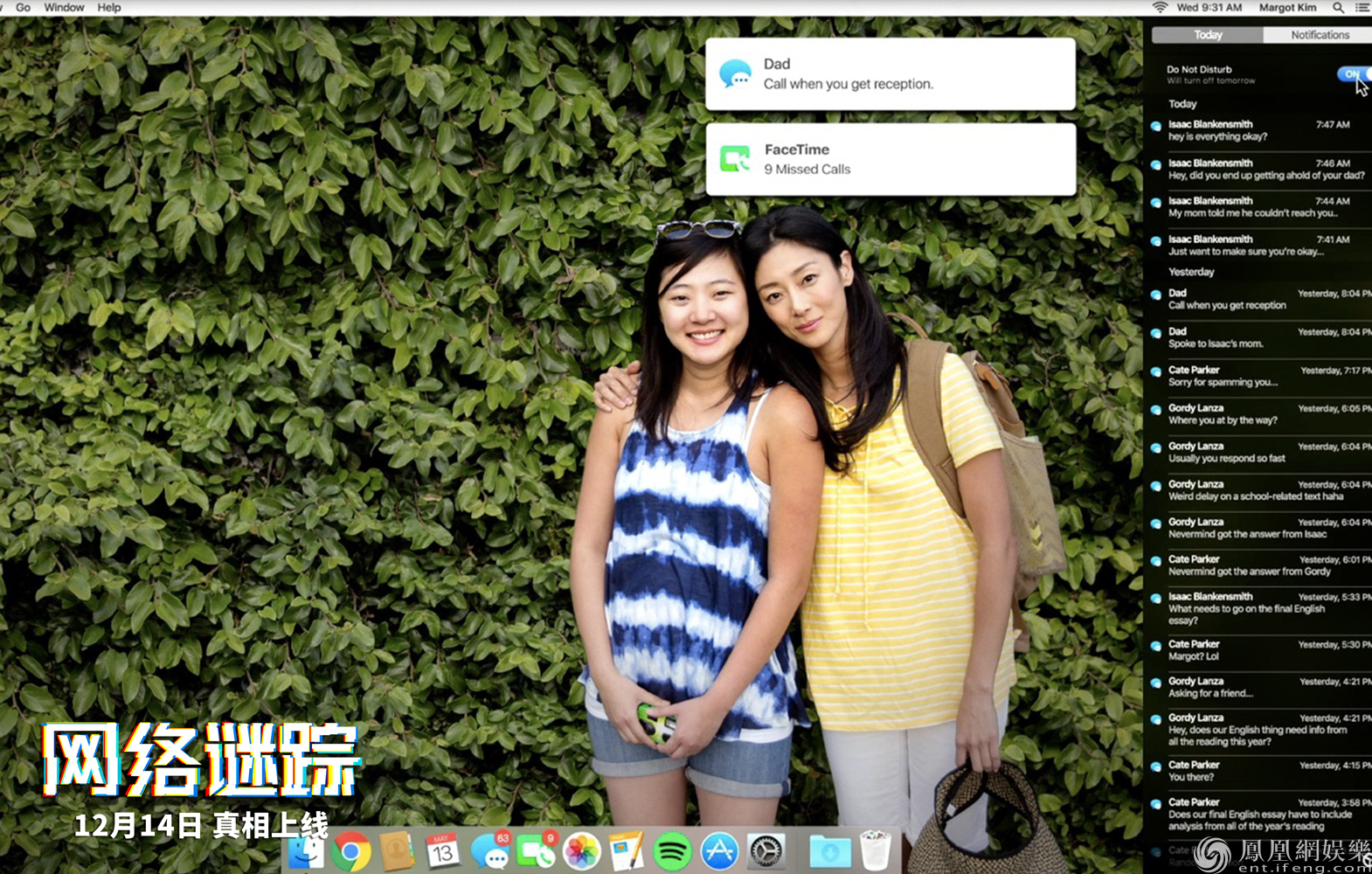This screenshot has height=874, width=1372.
Task: Open System Preferences gear icon
Action: pyautogui.click(x=766, y=851)
